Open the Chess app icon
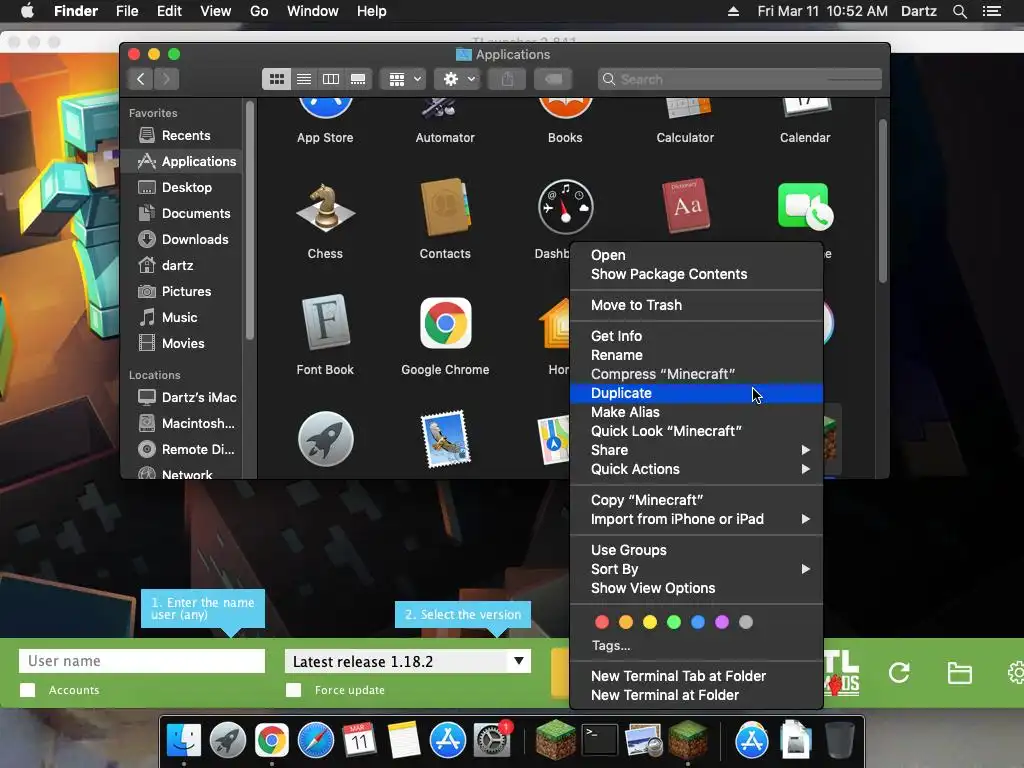Image resolution: width=1024 pixels, height=768 pixels. click(325, 208)
